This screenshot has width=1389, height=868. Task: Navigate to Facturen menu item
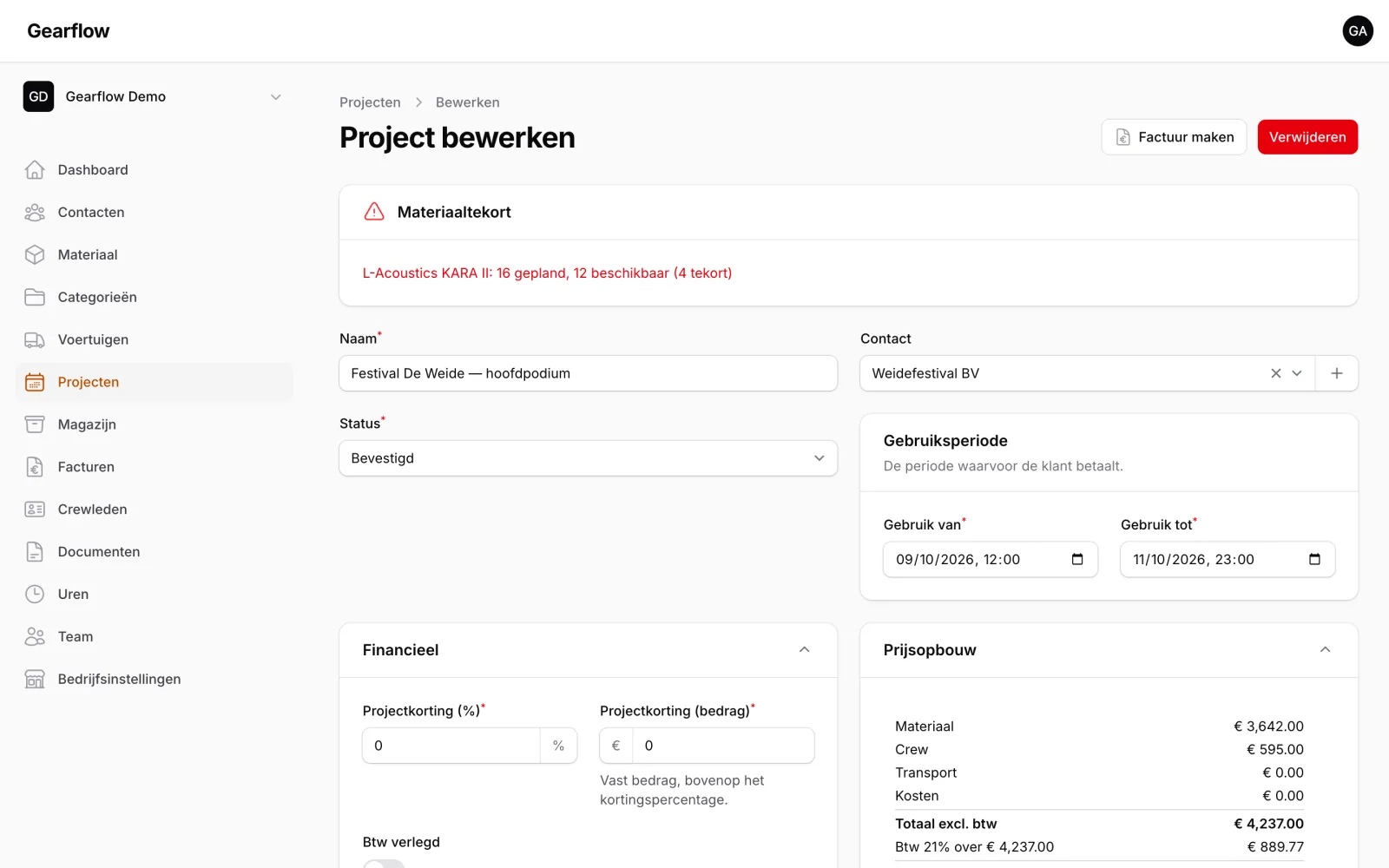pos(155,467)
